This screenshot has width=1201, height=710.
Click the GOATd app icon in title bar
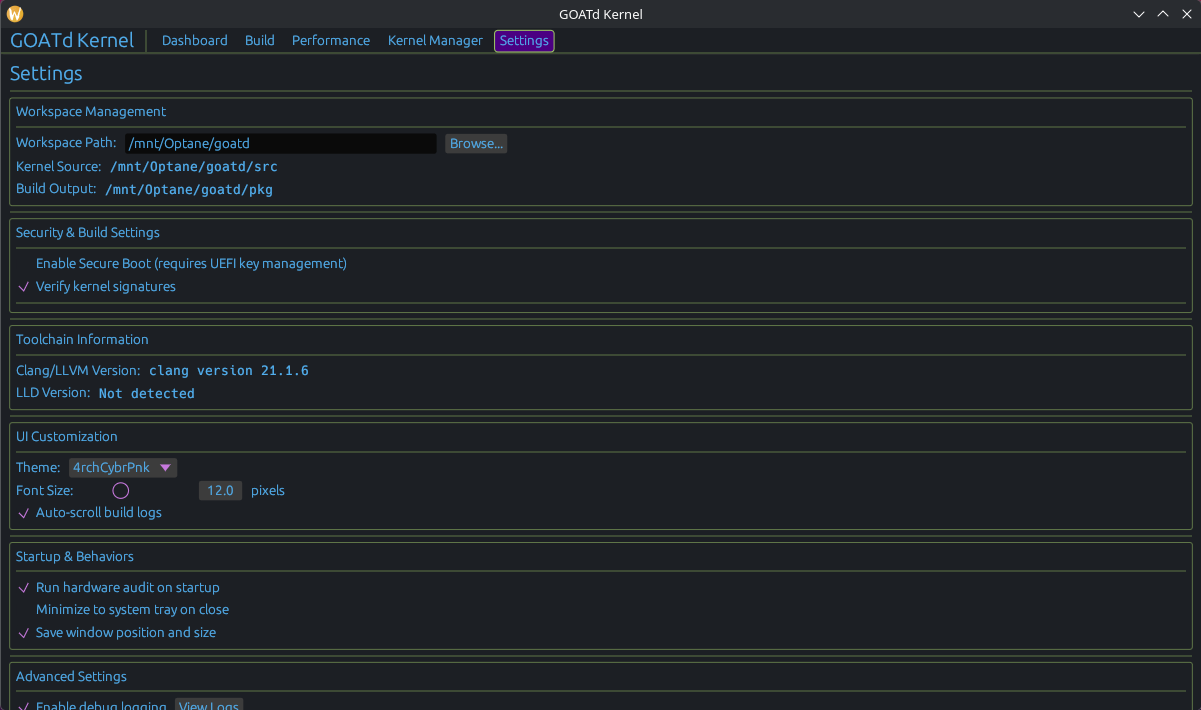15,14
